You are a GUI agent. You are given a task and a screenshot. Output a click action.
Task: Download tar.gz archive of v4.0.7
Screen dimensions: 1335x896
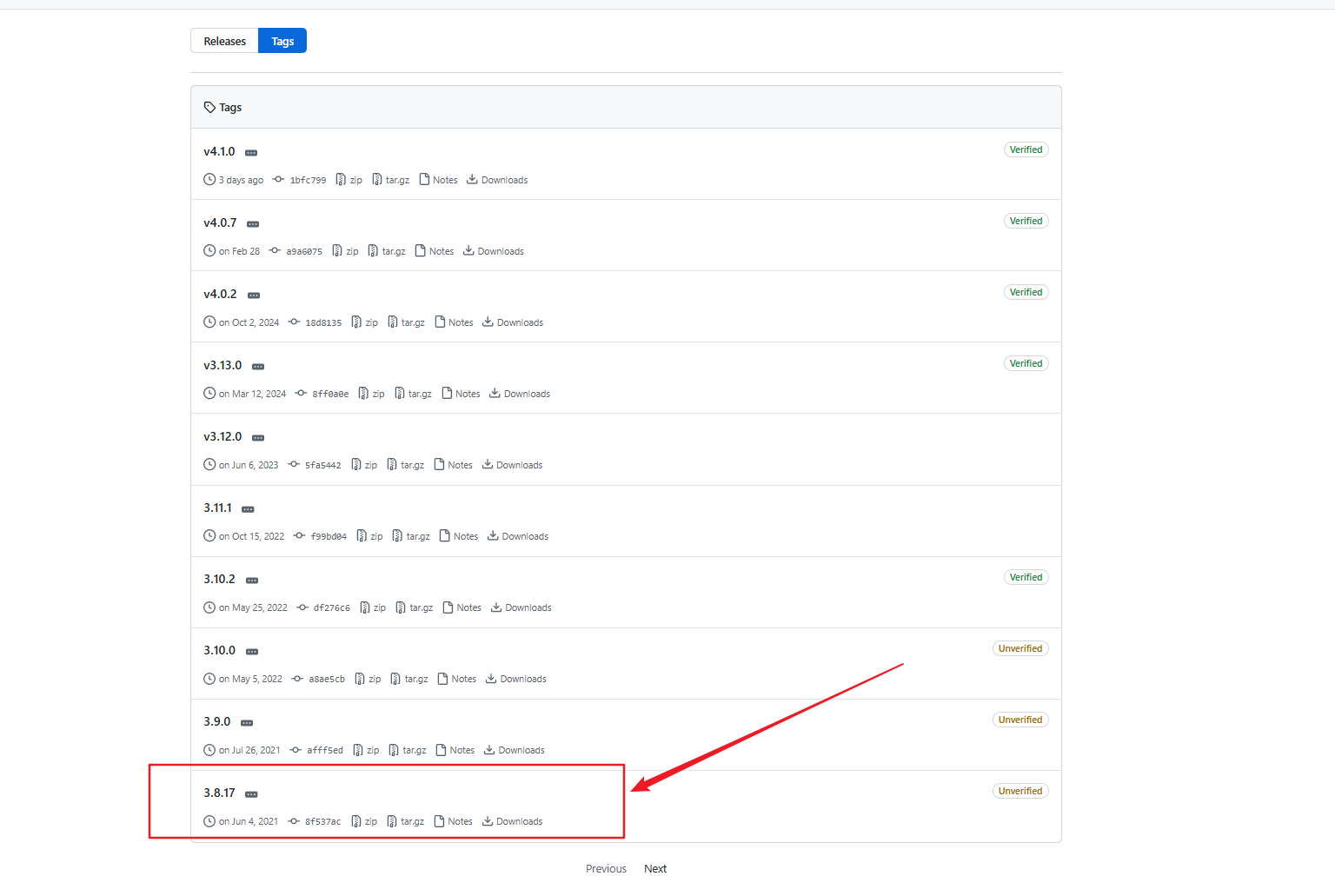coord(388,251)
